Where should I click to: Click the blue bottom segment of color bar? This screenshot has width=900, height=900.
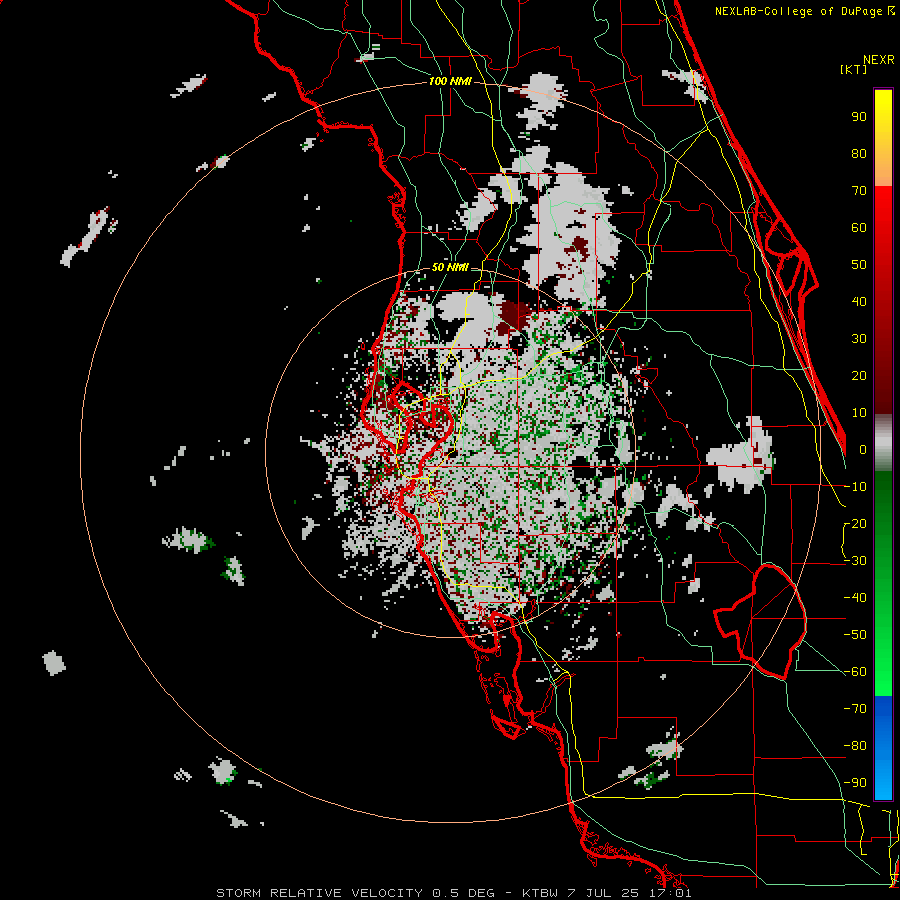[883, 748]
